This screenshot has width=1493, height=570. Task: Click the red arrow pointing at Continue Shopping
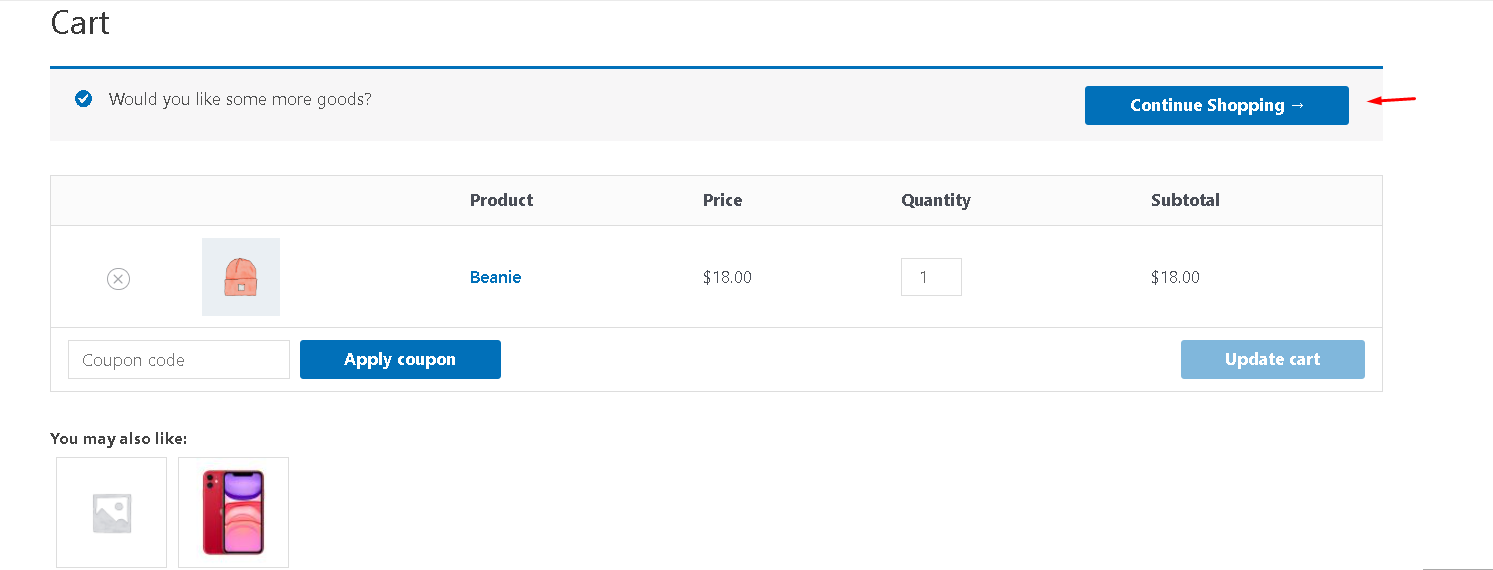1392,100
